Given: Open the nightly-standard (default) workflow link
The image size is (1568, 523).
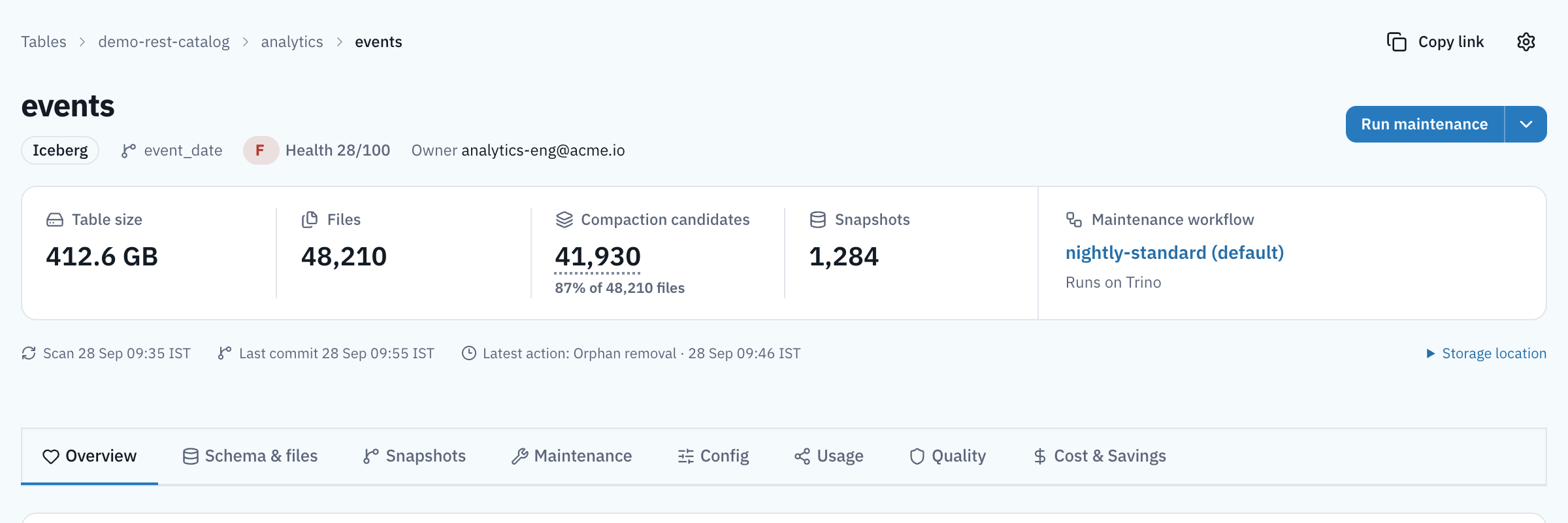Looking at the screenshot, I should tap(1175, 253).
